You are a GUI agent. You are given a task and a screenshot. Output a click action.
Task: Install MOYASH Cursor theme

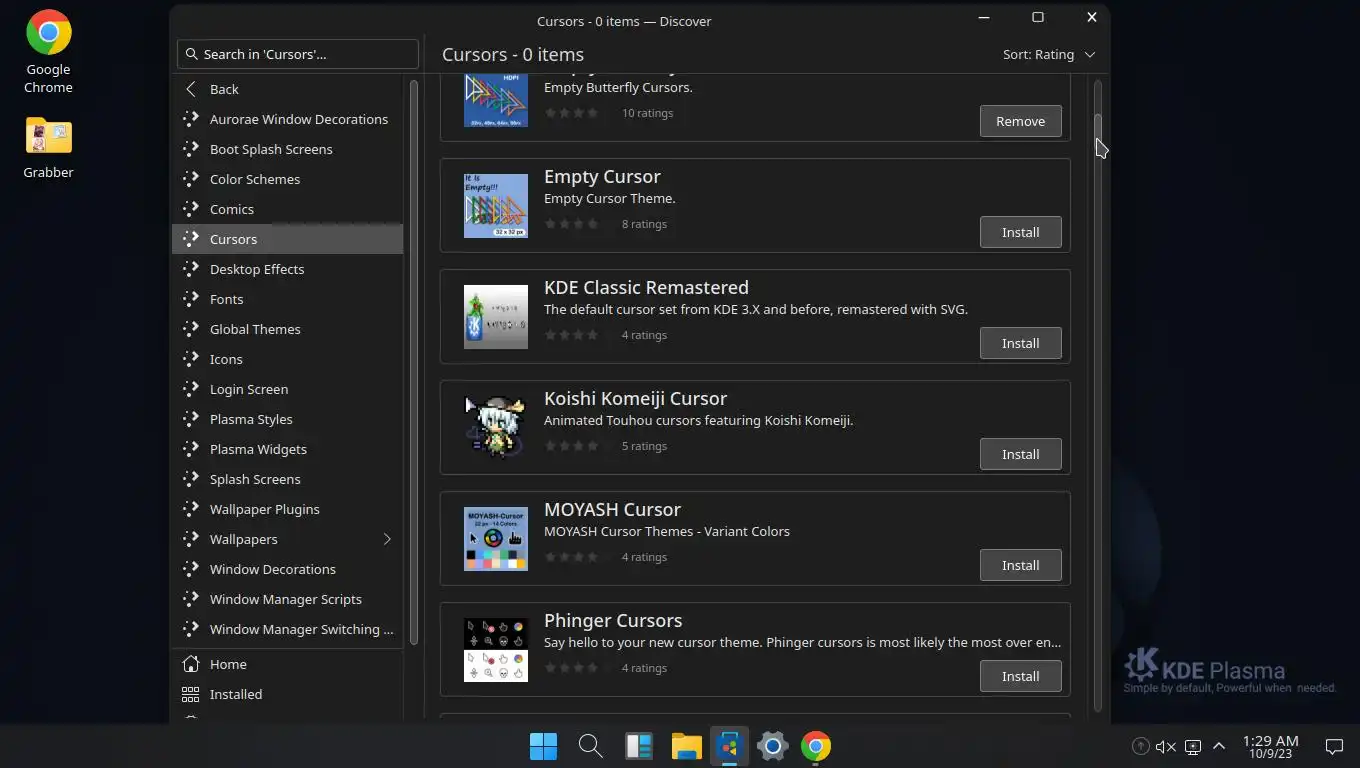[1021, 565]
